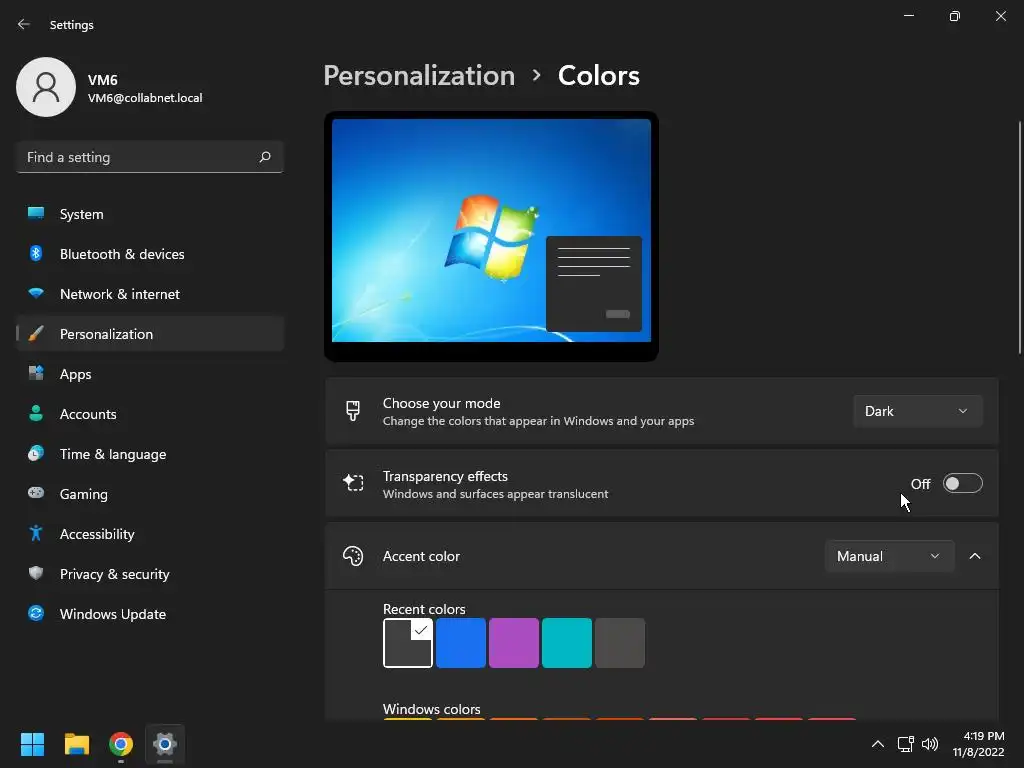This screenshot has width=1024, height=768.
Task: Click the Settings gear taskbar icon
Action: point(165,744)
